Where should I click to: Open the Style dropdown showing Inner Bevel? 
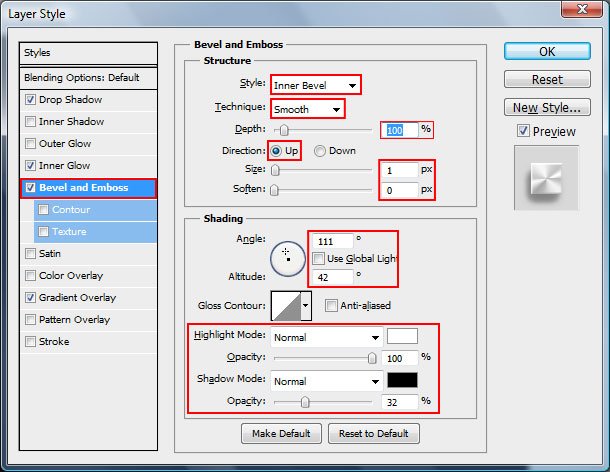pyautogui.click(x=316, y=85)
